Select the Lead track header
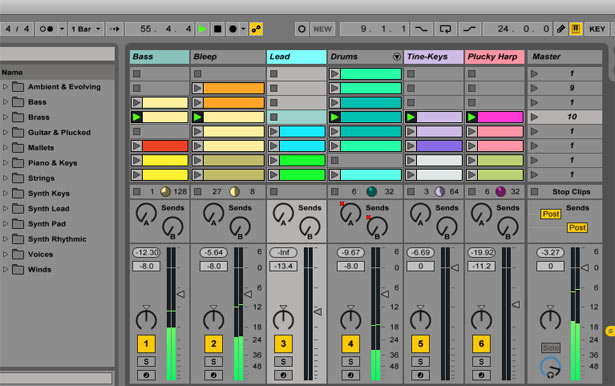This screenshot has height=386, width=615. [297, 57]
